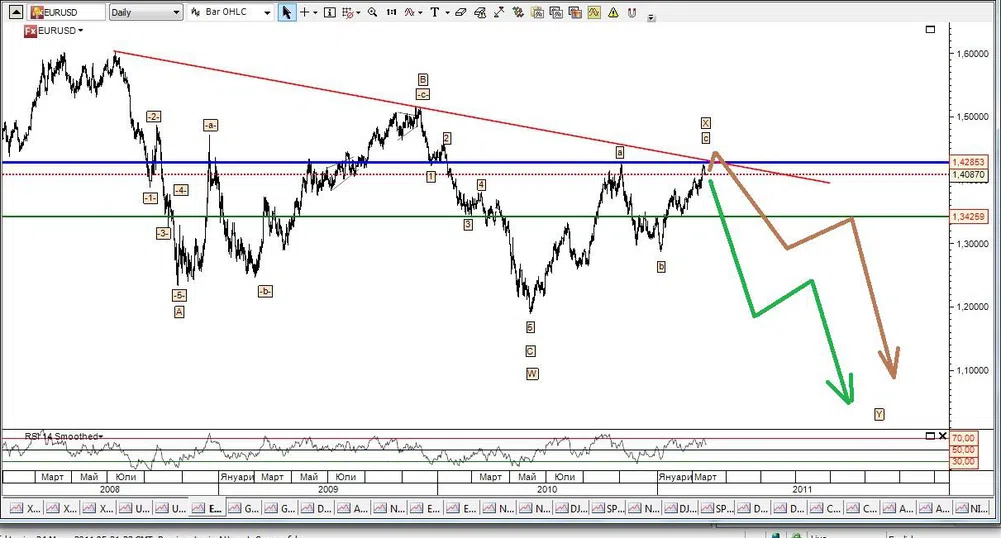
Task: Click the 1,34259 price label
Action: 968,217
